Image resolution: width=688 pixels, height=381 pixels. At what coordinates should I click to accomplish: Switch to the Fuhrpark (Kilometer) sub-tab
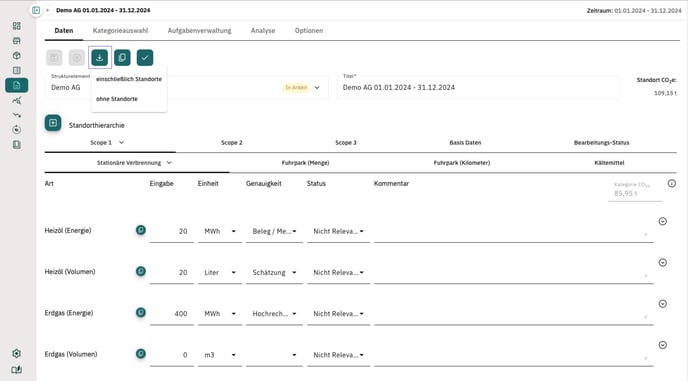462,163
